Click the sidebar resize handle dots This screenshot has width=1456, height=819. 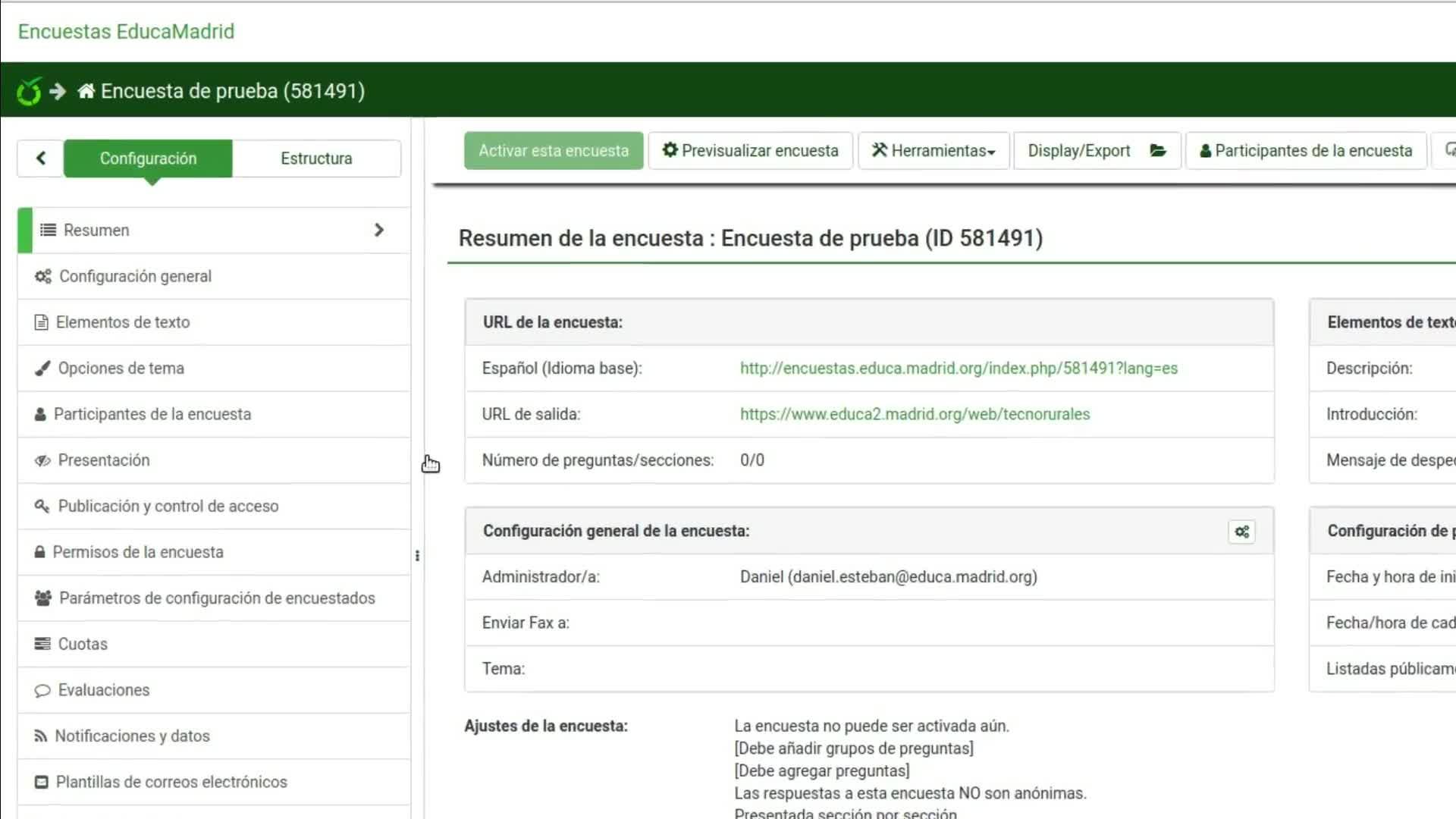[417, 556]
